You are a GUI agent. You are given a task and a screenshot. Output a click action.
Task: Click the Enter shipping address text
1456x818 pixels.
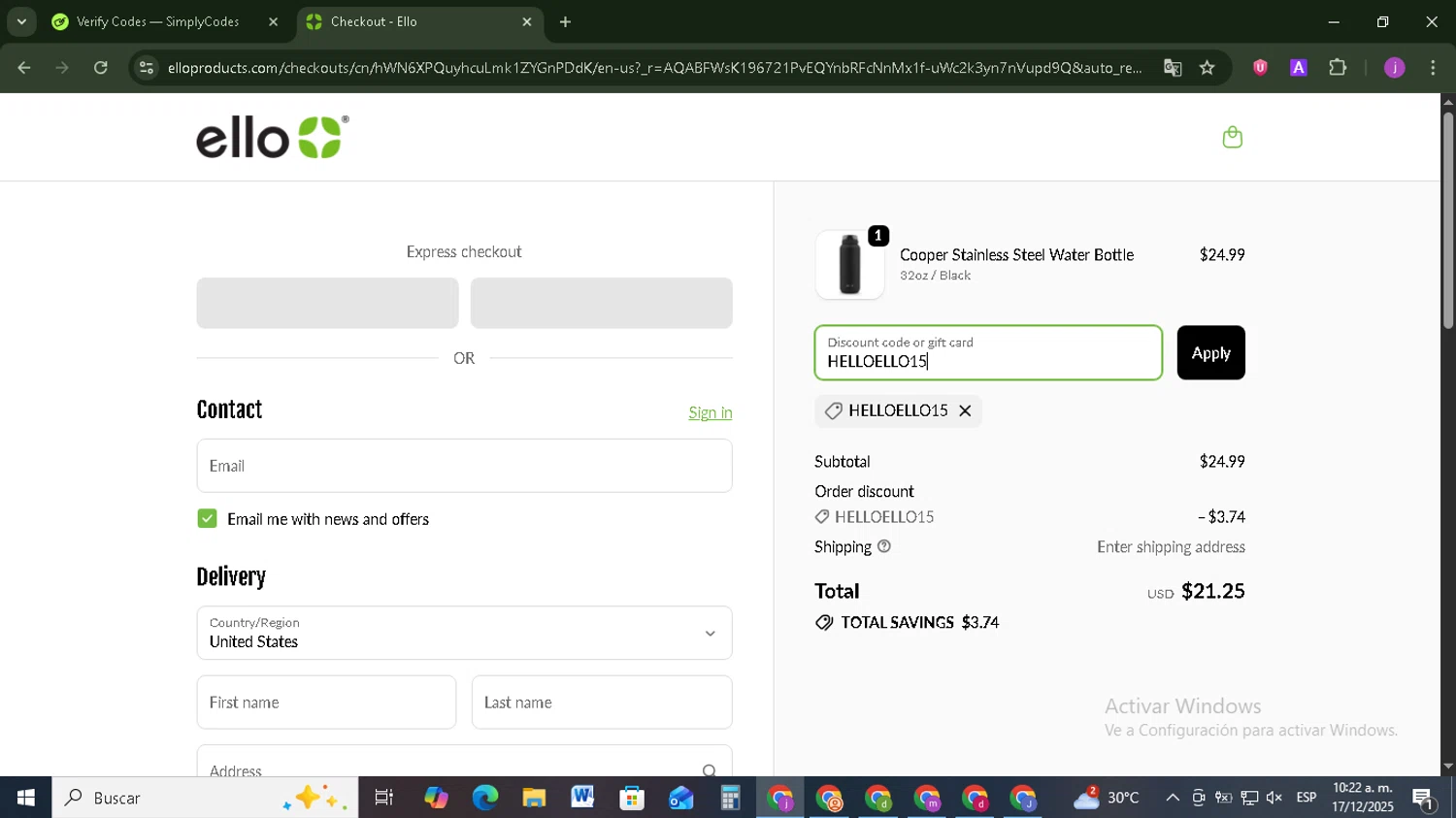point(1171,546)
